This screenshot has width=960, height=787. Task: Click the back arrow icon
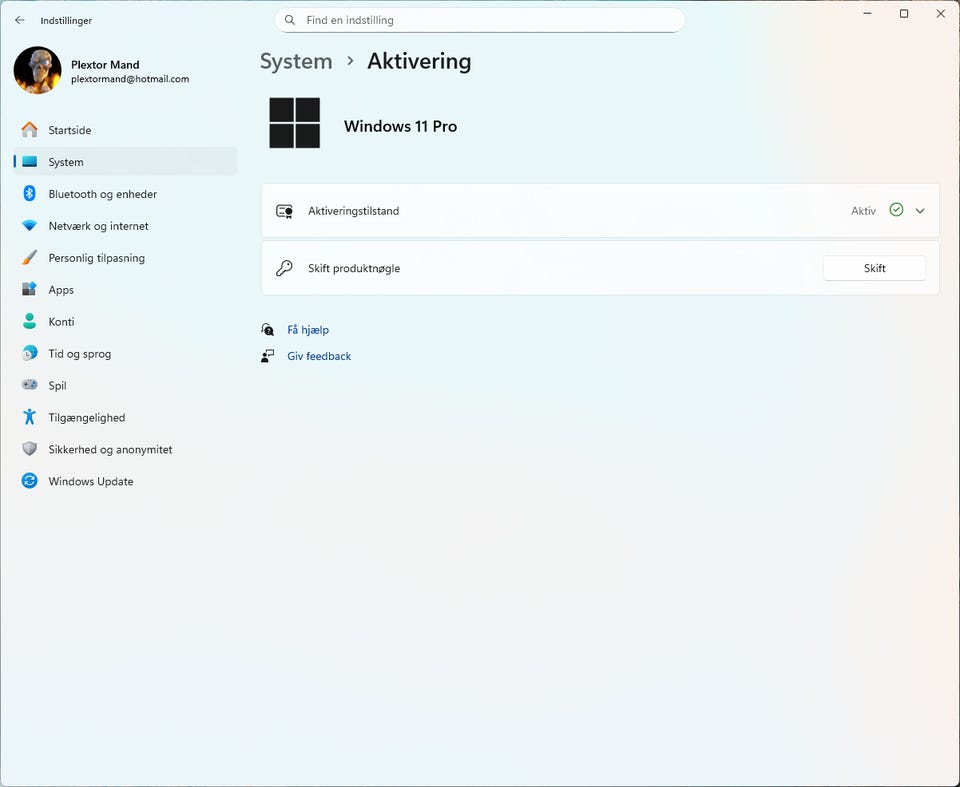pyautogui.click(x=20, y=20)
